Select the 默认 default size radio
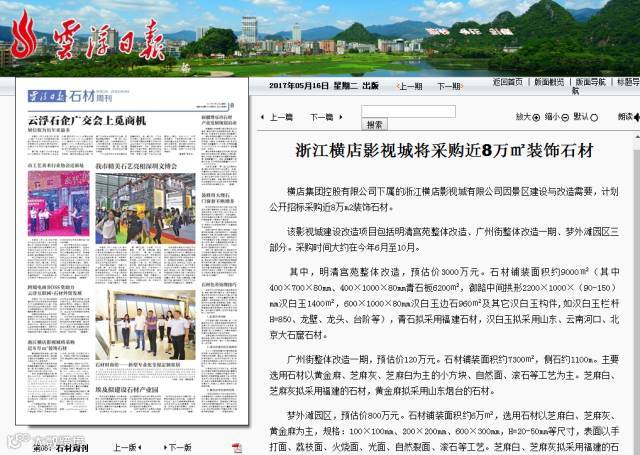This screenshot has height=455, width=640. (594, 118)
